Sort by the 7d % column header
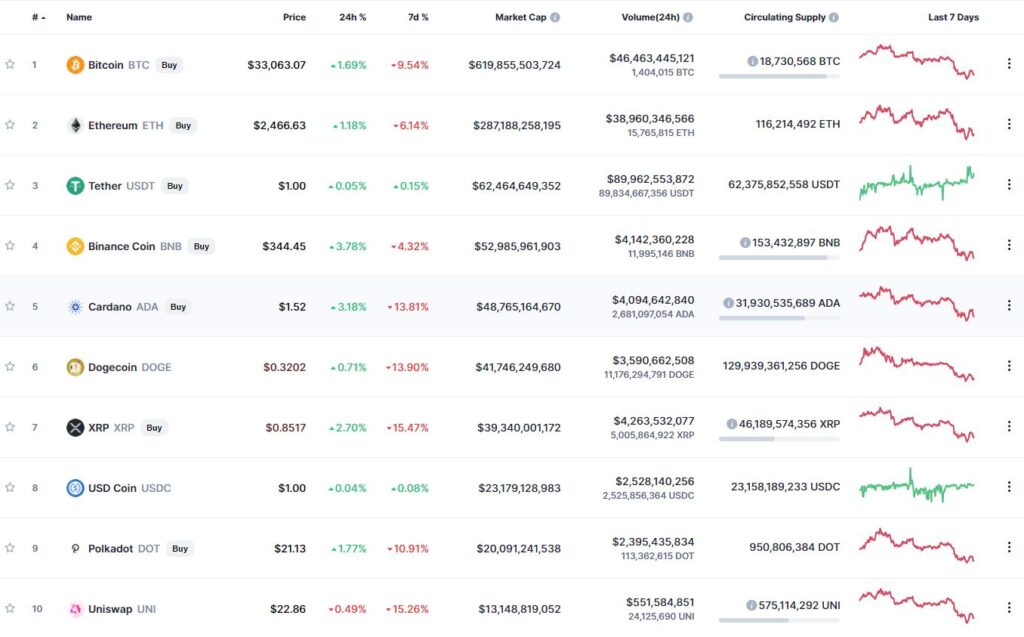Viewport: 1024px width, 637px height. (x=418, y=18)
